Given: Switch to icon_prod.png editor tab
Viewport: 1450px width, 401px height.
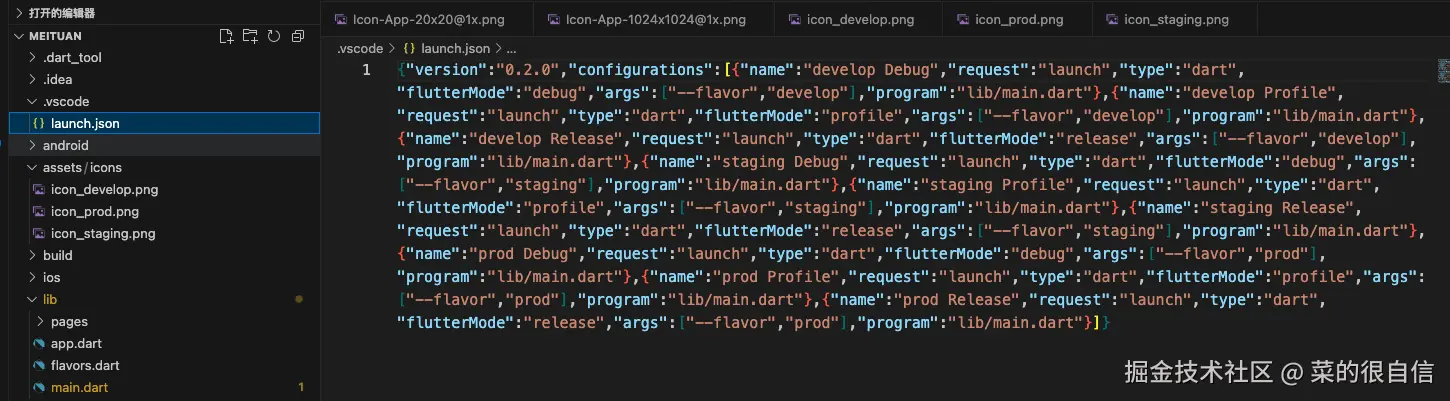Looking at the screenshot, I should pyautogui.click(x=1017, y=19).
